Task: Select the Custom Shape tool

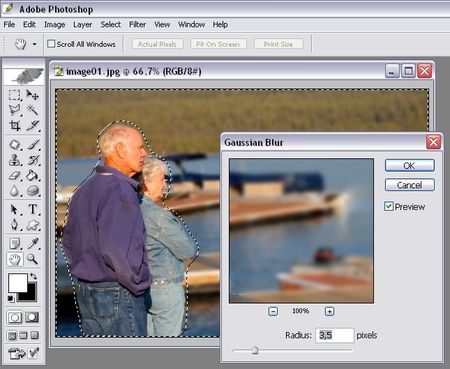Action: (x=33, y=225)
